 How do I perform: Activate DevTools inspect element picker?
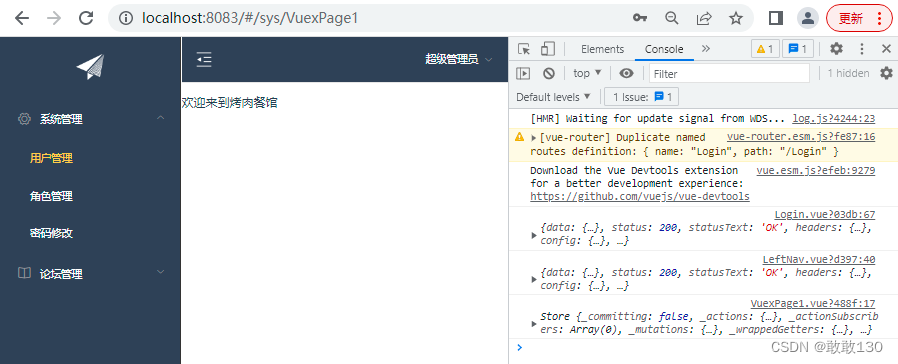pyautogui.click(x=523, y=49)
